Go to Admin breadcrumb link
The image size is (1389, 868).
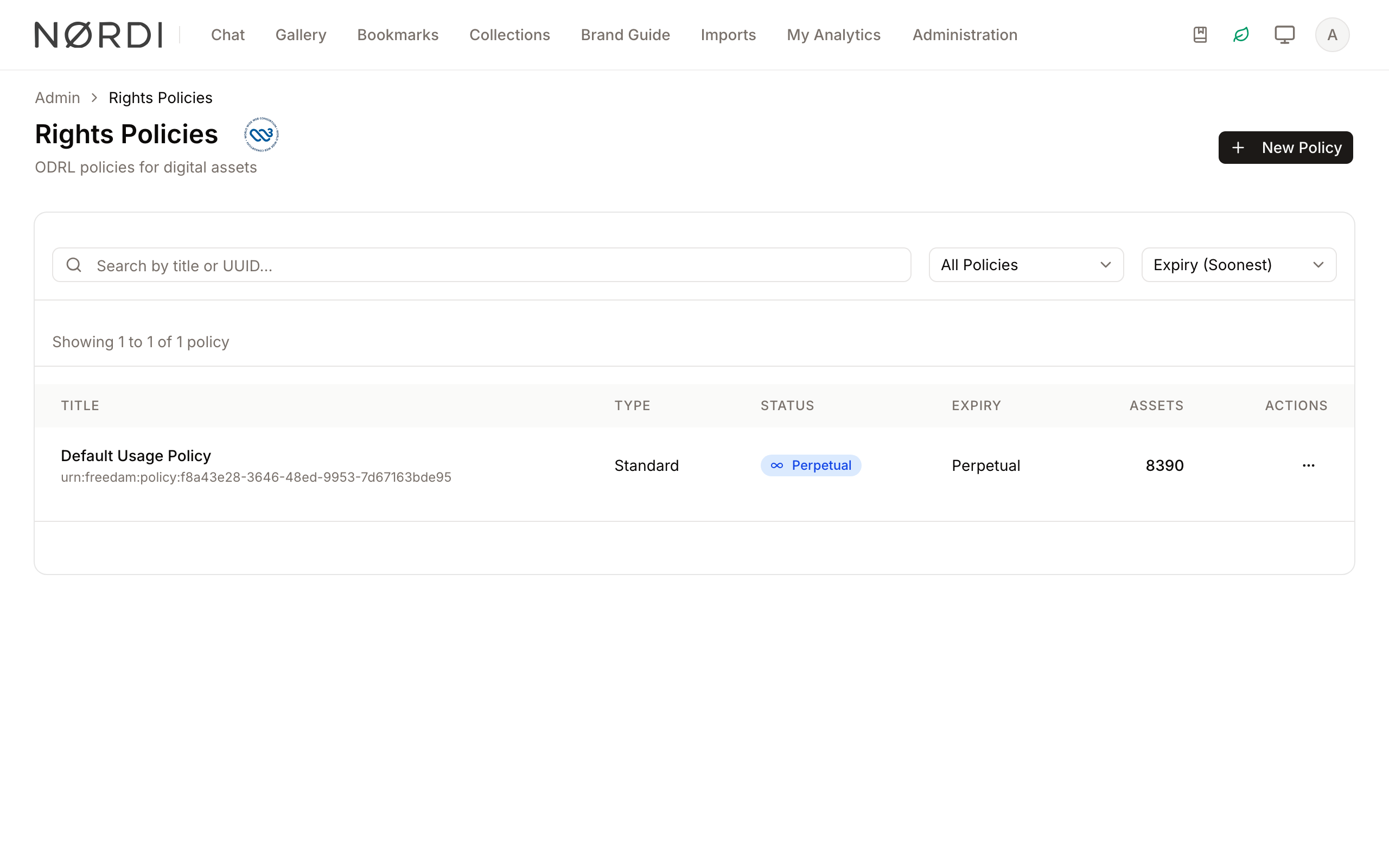point(58,98)
